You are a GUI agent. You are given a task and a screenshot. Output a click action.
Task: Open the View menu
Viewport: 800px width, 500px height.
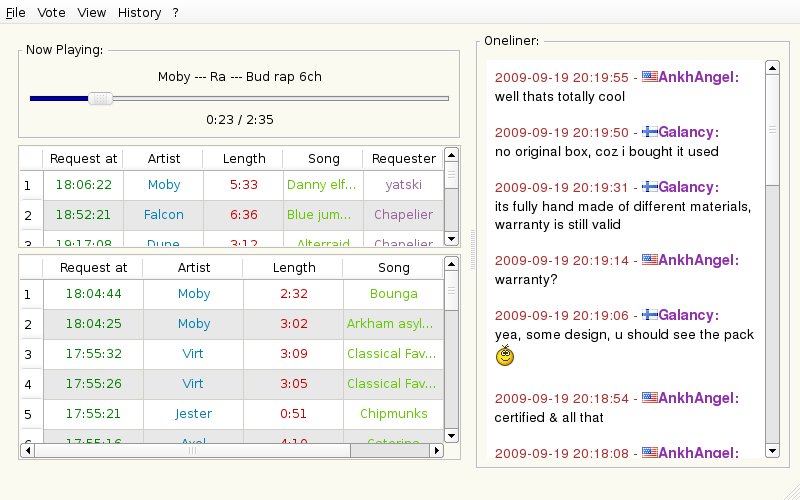click(x=91, y=13)
